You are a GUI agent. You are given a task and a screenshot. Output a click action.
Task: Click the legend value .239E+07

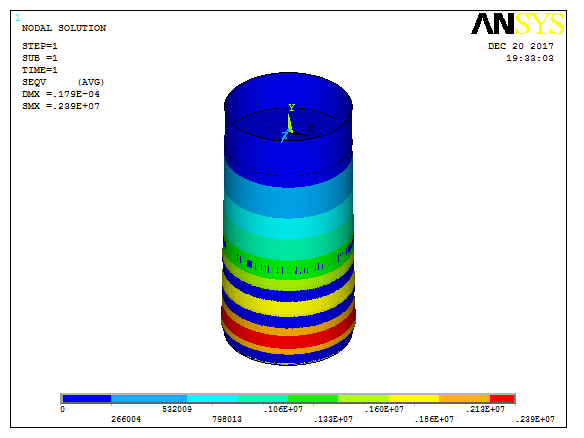coord(535,419)
